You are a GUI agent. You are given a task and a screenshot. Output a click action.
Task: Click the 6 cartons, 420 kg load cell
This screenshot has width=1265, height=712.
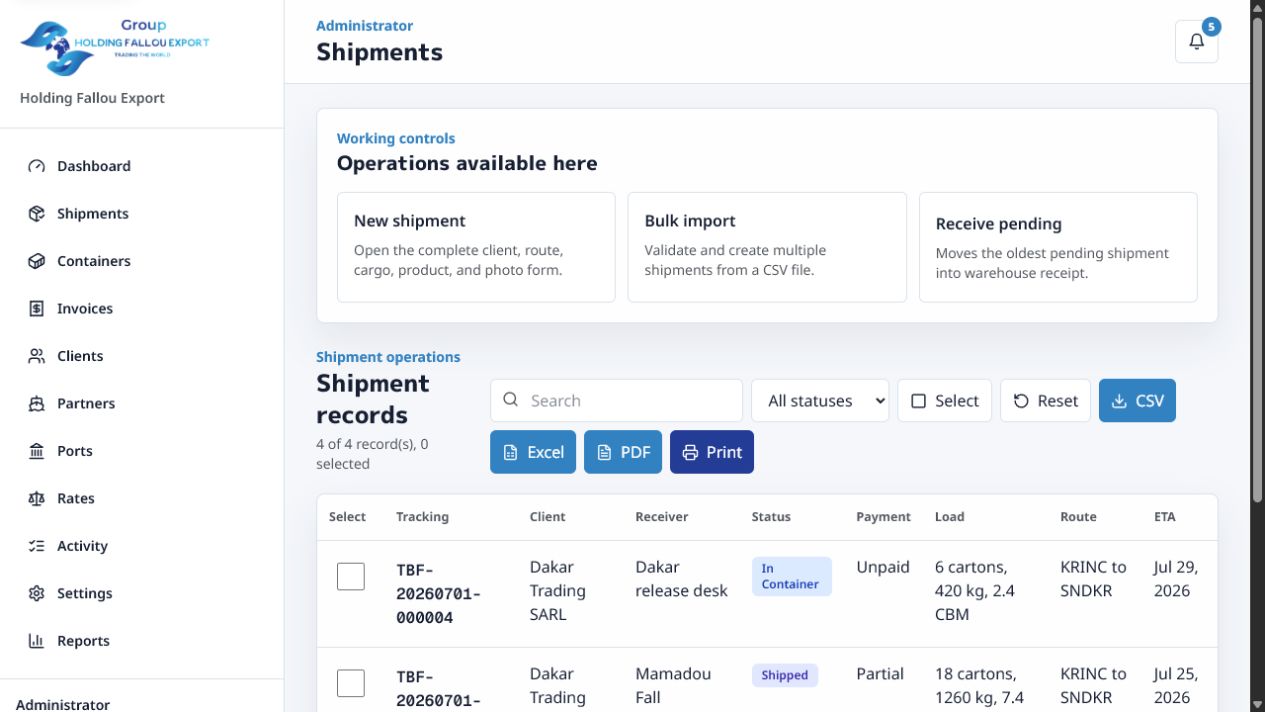coord(977,591)
